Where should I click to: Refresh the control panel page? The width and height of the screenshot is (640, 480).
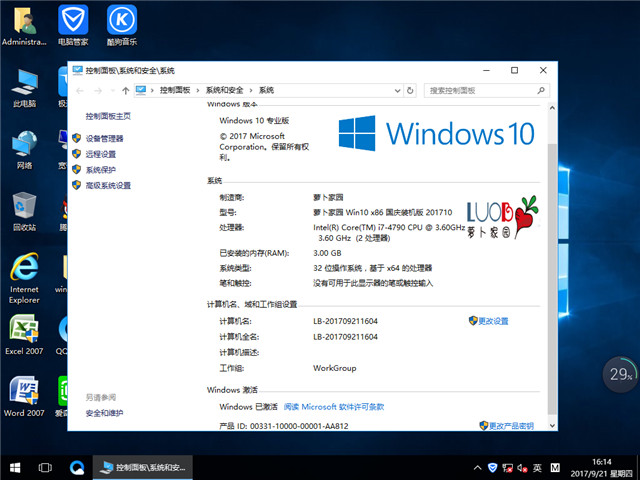point(410,91)
